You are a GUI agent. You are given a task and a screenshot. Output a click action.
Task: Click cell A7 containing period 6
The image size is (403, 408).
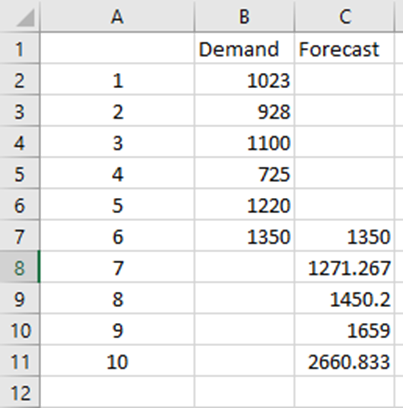coord(117,236)
